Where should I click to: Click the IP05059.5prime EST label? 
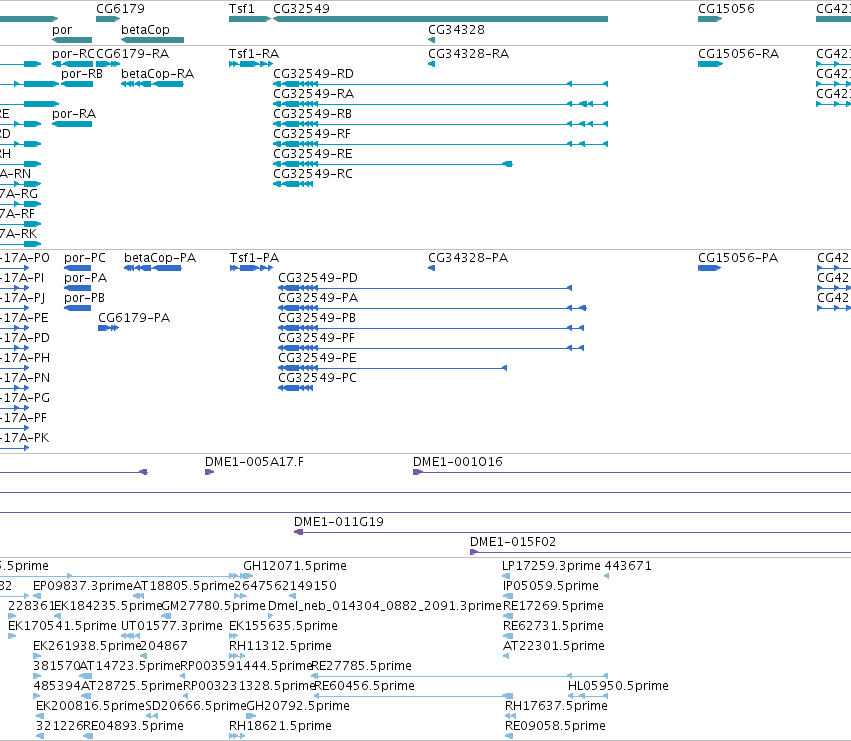point(550,586)
